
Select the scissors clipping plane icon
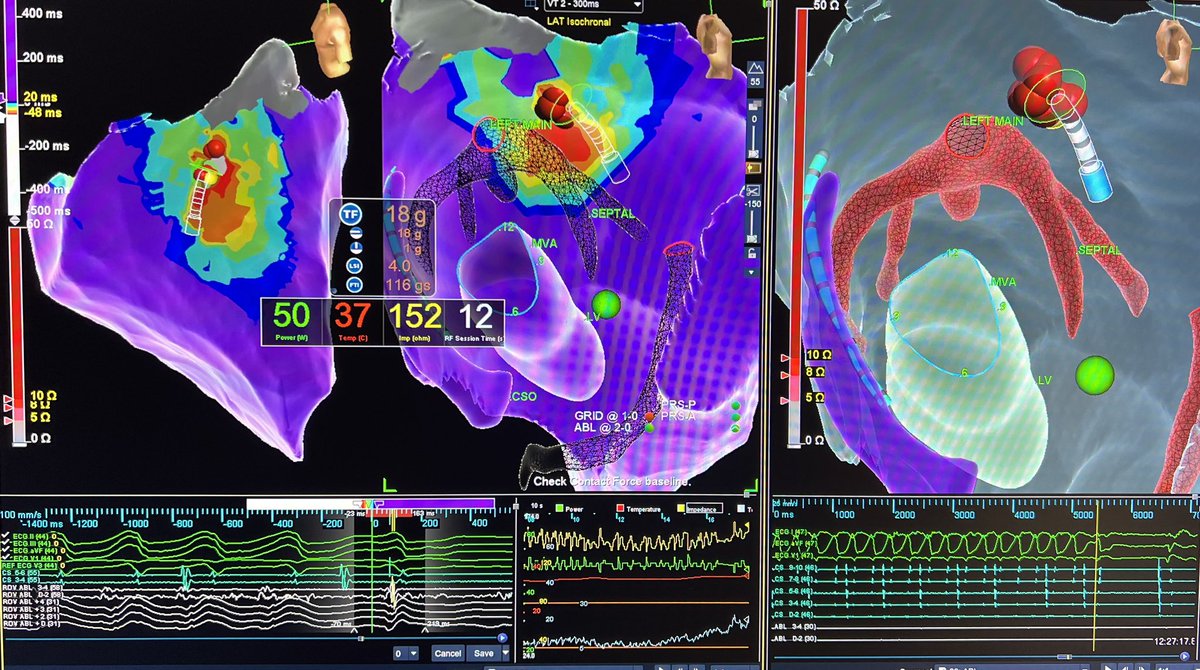coord(754,189)
